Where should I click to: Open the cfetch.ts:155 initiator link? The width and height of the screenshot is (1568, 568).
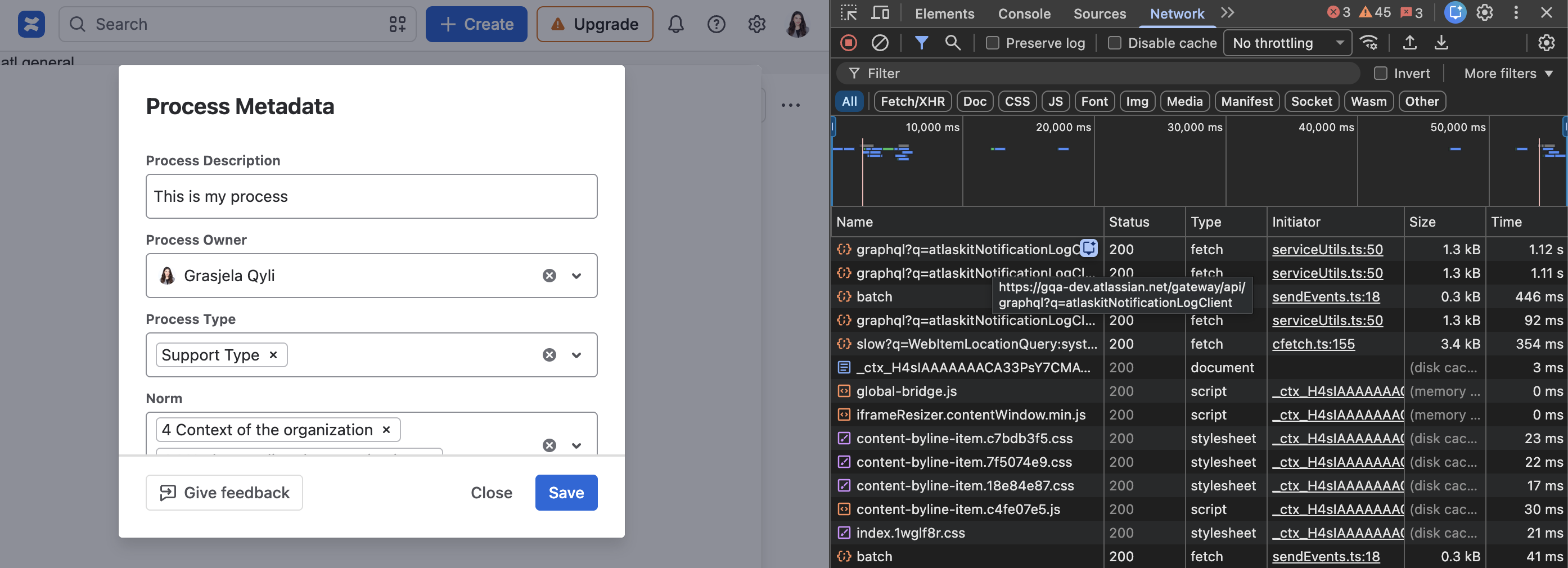(x=1313, y=344)
